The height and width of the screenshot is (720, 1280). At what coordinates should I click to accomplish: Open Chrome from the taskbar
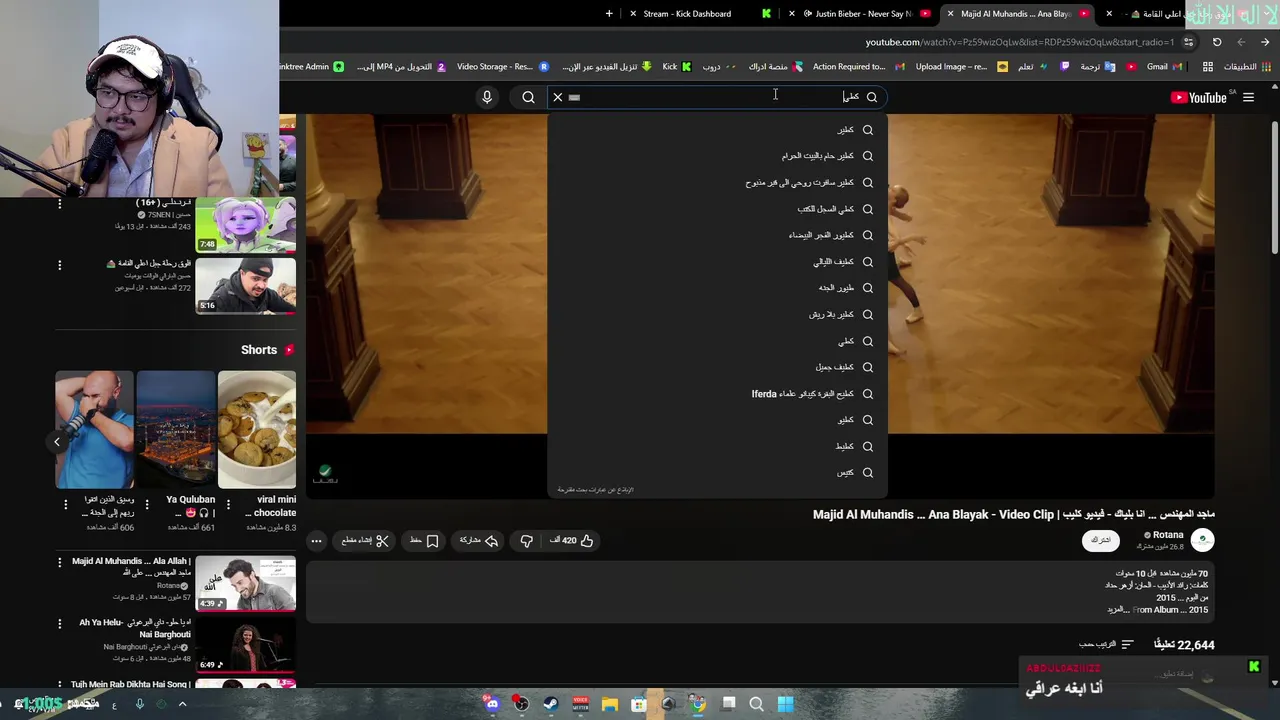click(x=698, y=704)
